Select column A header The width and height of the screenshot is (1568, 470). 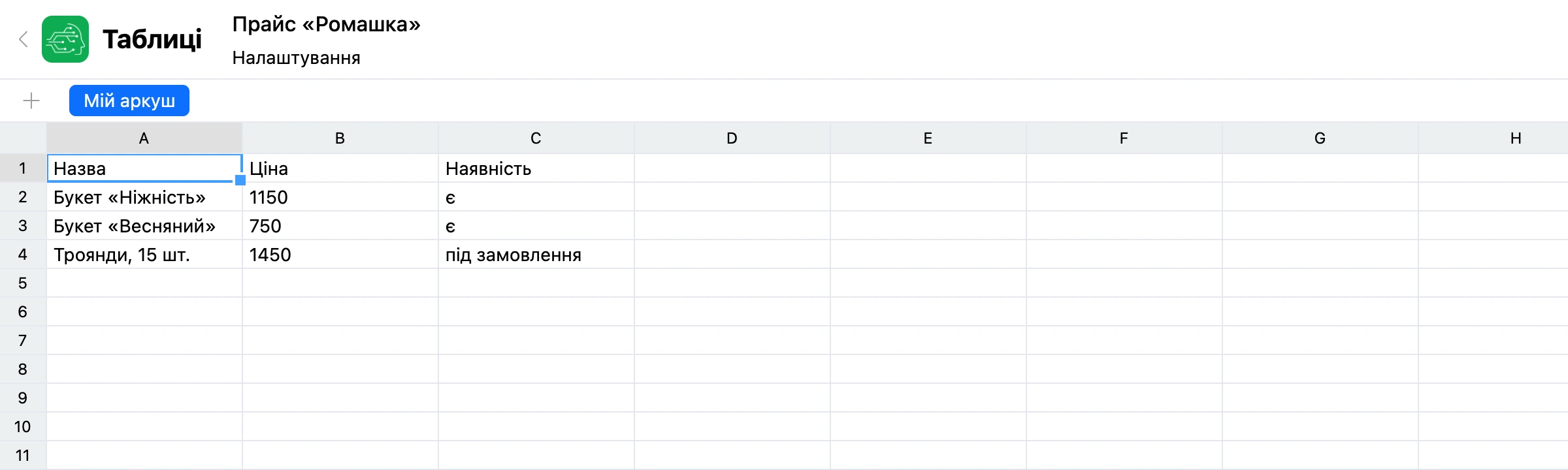pyautogui.click(x=144, y=138)
